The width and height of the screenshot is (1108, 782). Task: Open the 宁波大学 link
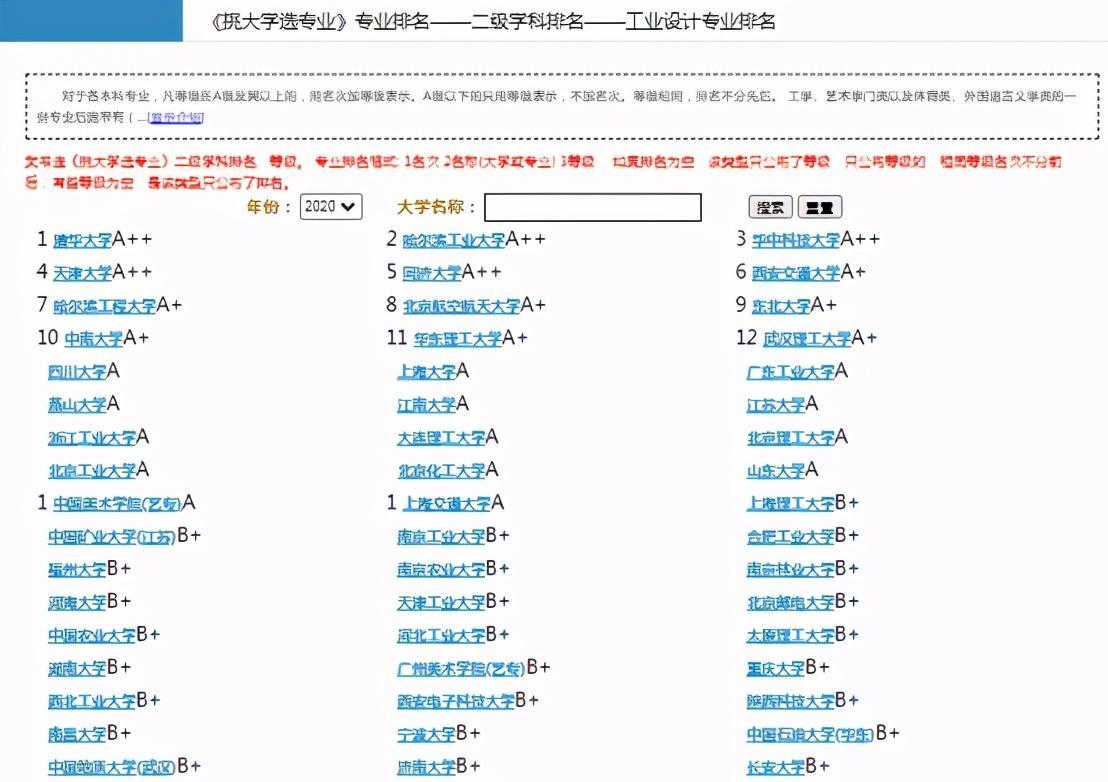(x=426, y=735)
